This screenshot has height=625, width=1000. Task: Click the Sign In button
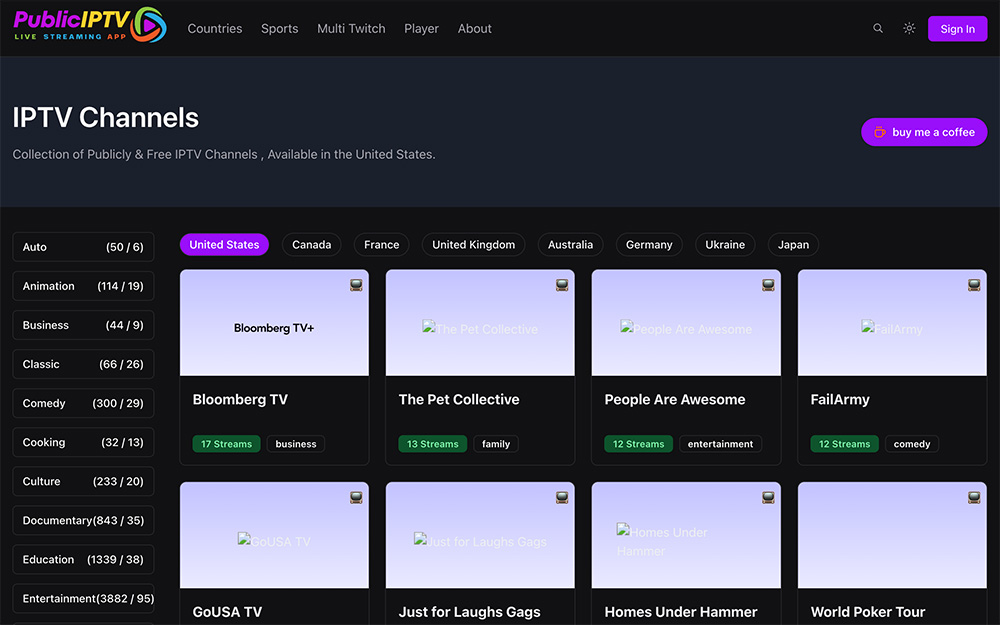click(957, 29)
